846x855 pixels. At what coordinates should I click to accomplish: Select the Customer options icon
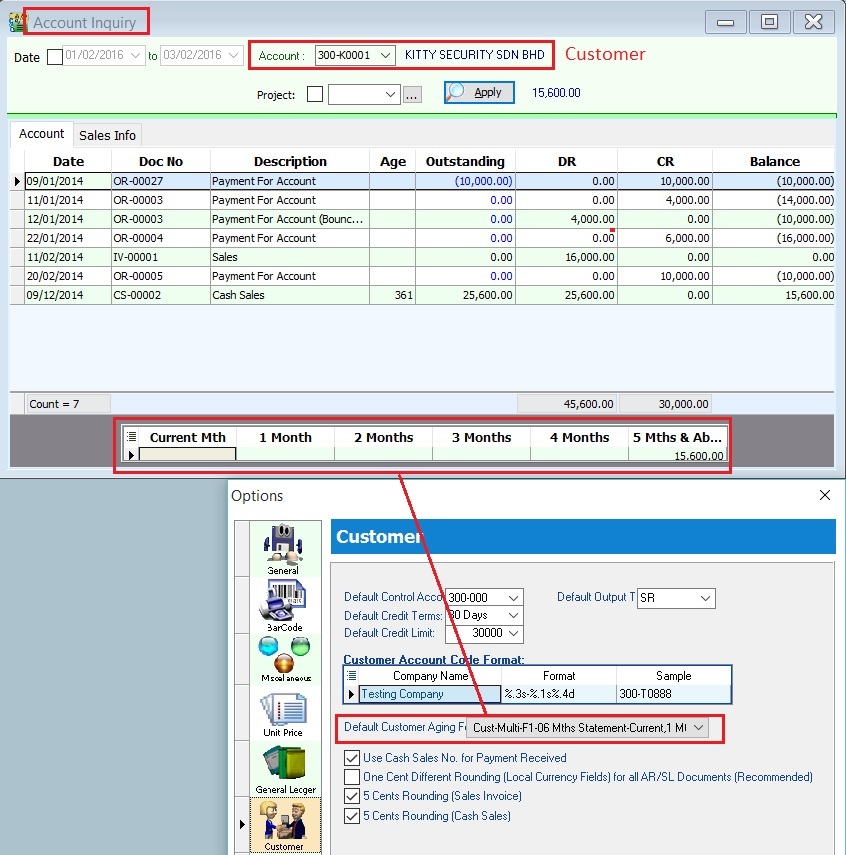[x=284, y=824]
